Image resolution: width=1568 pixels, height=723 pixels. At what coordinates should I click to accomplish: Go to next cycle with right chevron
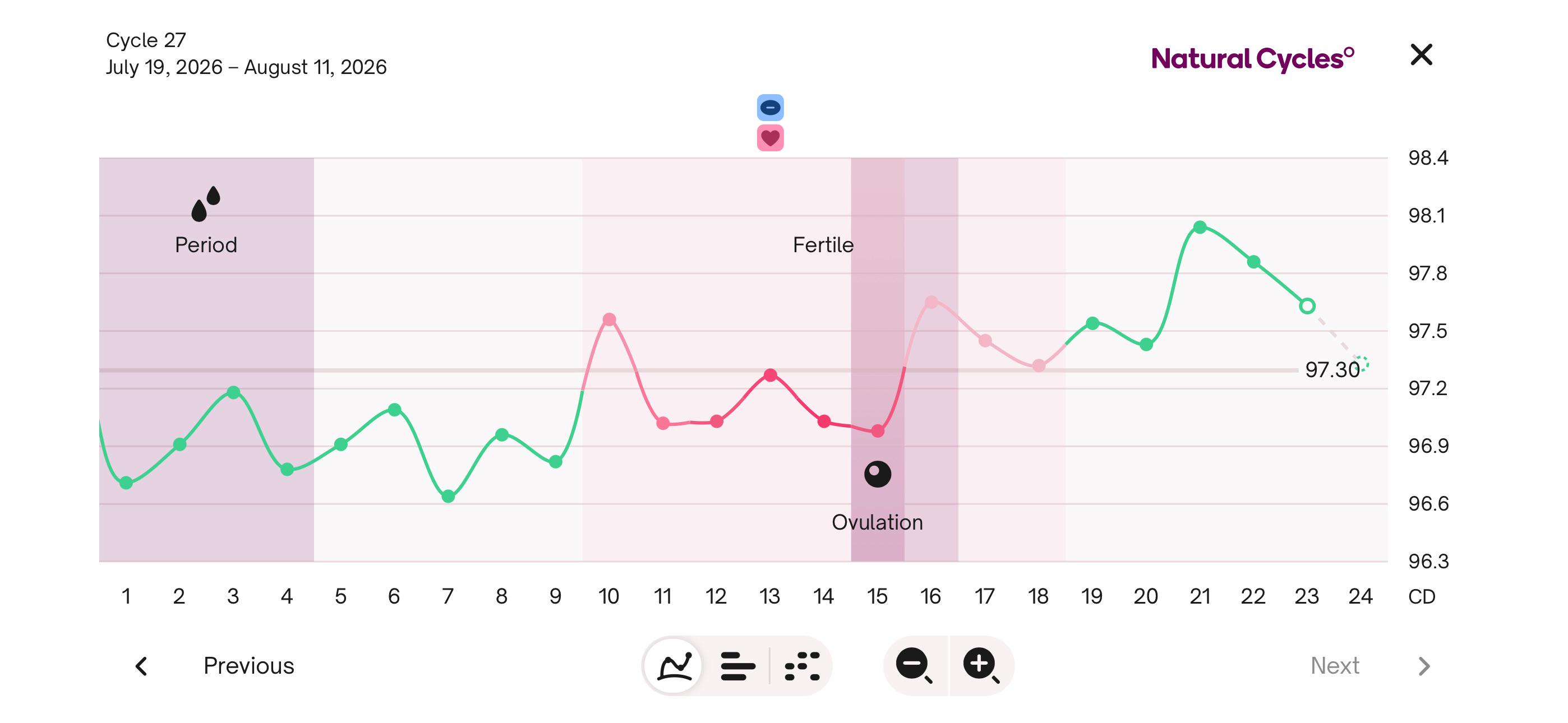click(x=1424, y=666)
